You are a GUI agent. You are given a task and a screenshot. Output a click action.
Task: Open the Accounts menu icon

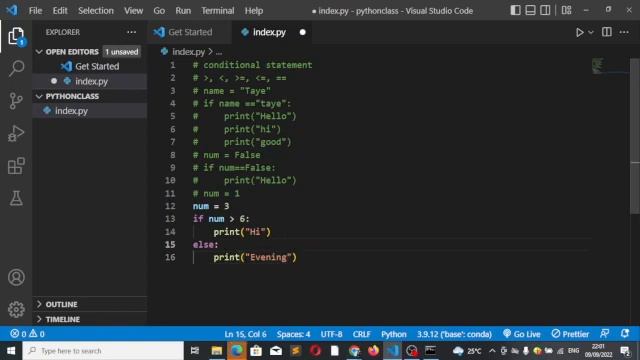pos(16,278)
